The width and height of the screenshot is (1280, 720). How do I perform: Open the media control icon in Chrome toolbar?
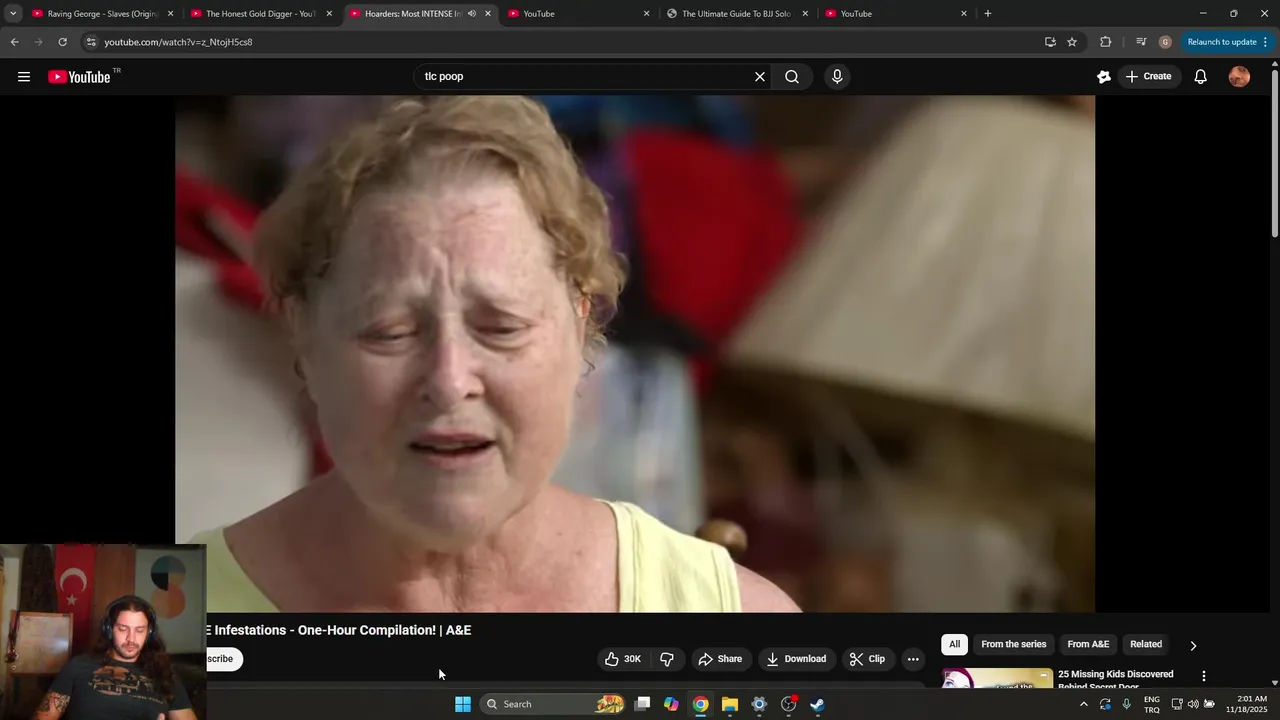pos(1141,42)
